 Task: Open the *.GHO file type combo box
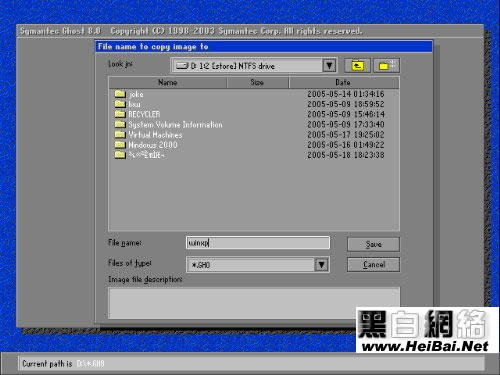point(258,265)
